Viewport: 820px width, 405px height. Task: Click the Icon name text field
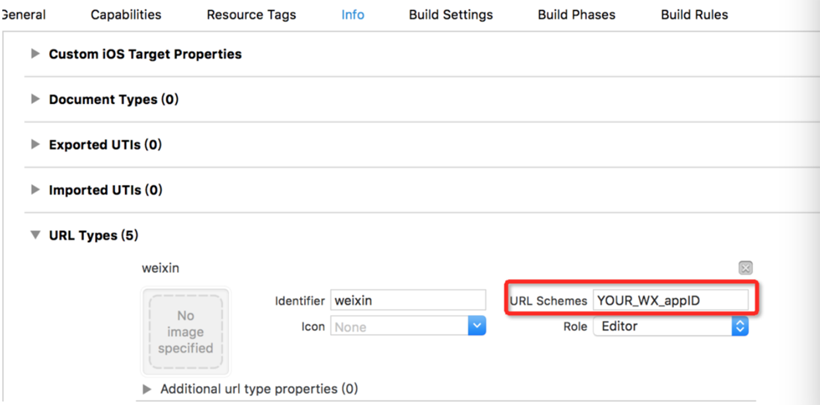[399, 326]
